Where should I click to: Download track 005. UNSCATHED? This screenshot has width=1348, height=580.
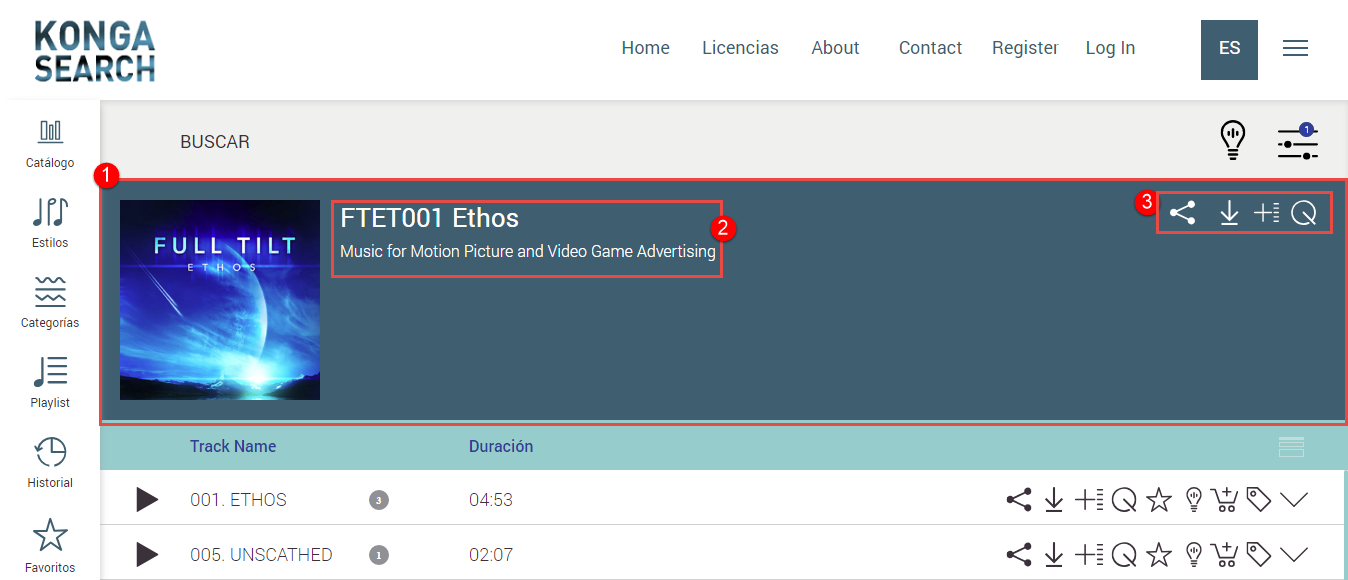1053,554
